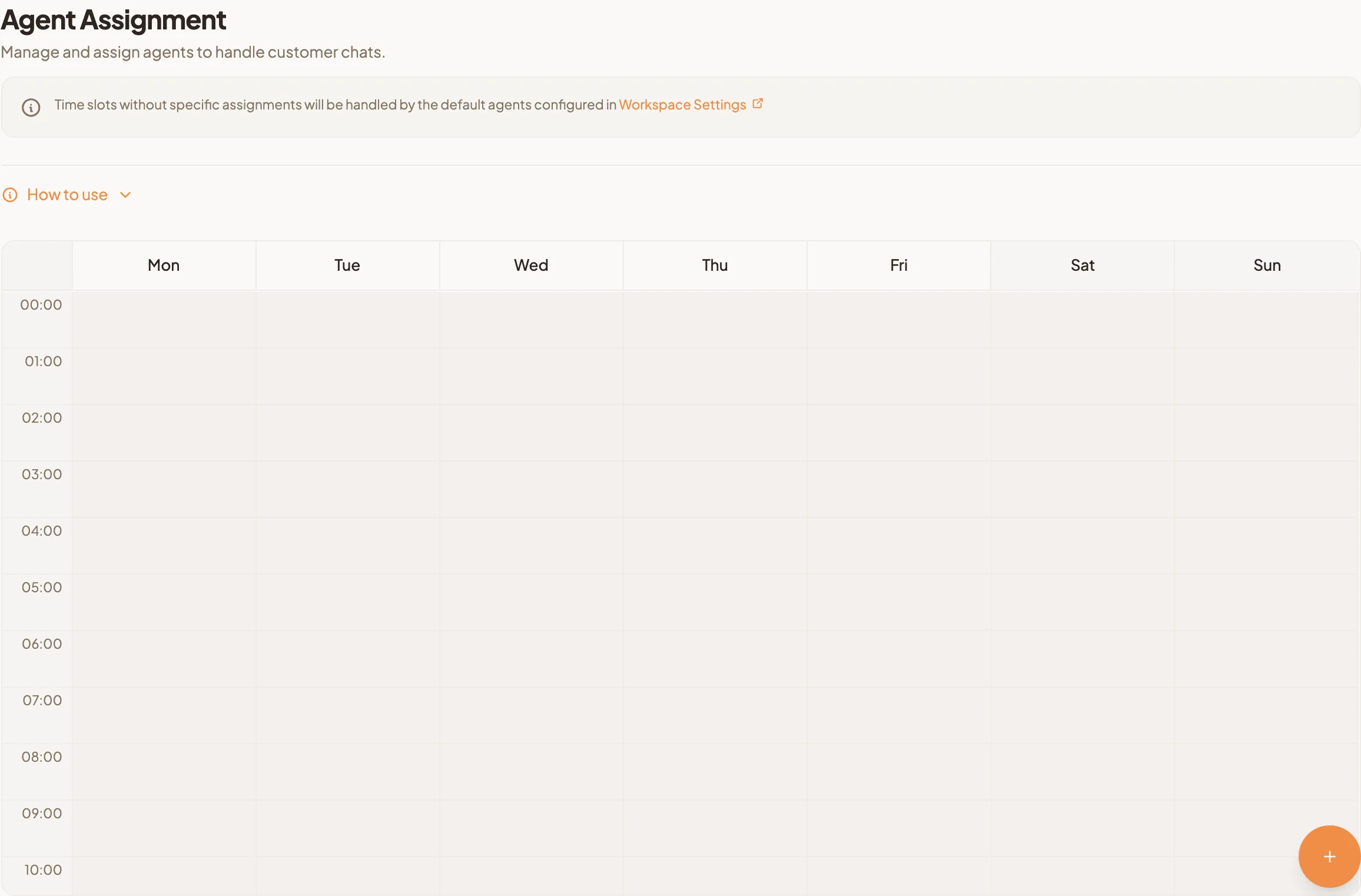Click the 09:00 time label

point(42,814)
